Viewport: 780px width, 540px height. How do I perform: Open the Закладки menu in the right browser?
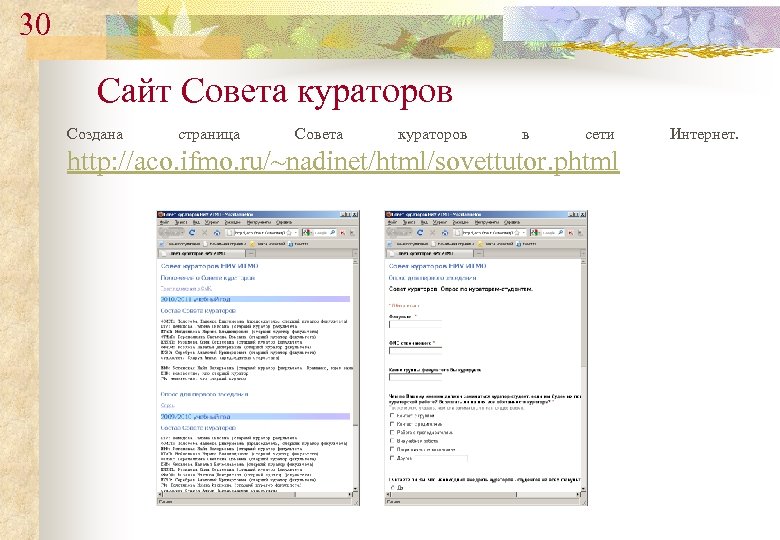[461, 222]
